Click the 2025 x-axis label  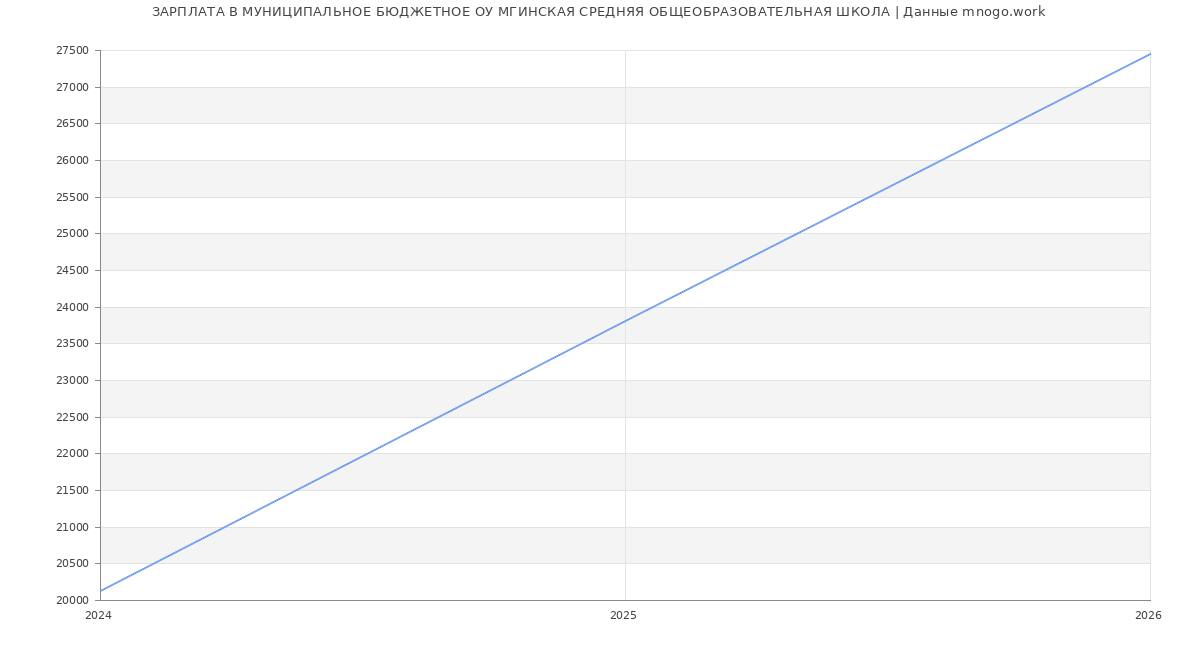(x=623, y=616)
